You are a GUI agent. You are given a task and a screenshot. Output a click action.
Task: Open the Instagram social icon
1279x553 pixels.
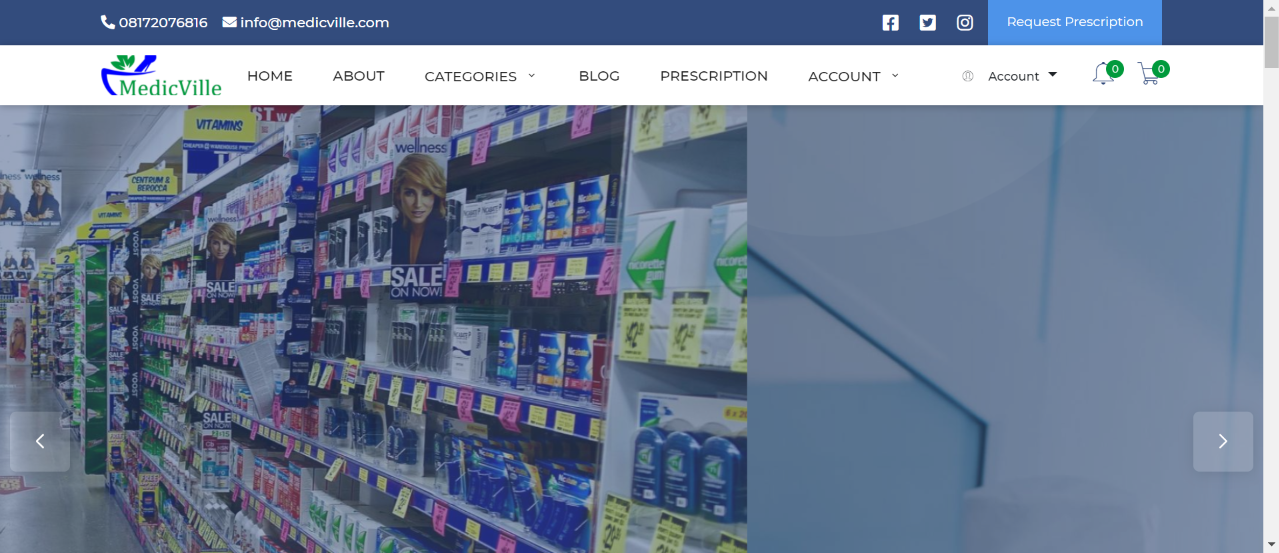964,23
